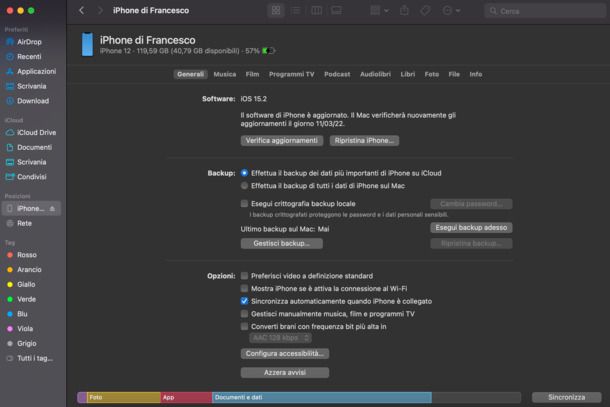The image size is (610, 407).
Task: Open the group-by toolbar menu
Action: (379, 11)
